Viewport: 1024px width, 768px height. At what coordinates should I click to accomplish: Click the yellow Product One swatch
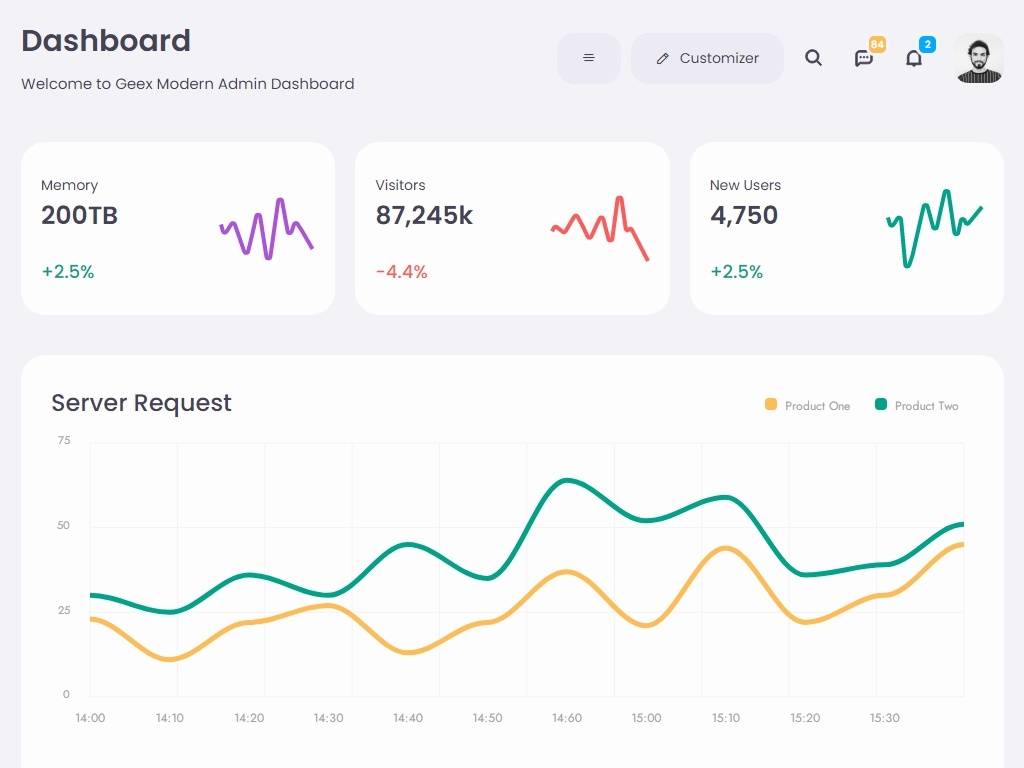771,405
